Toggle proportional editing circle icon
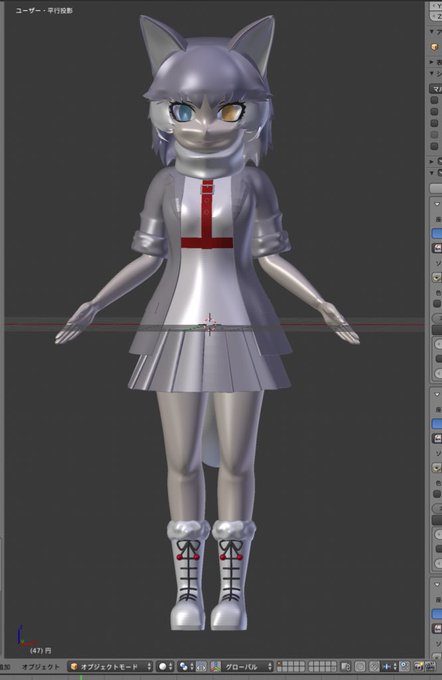The width and height of the screenshot is (442, 680). pos(360,667)
